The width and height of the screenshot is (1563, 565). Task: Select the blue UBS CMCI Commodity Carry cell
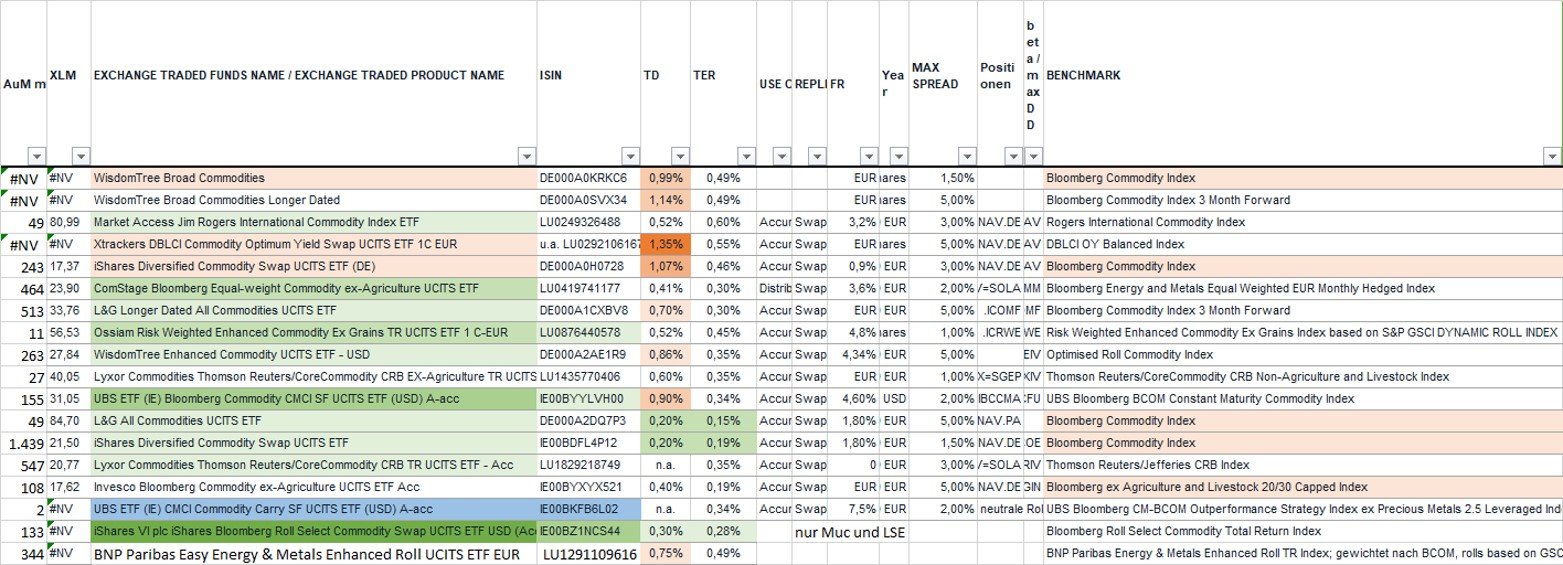point(313,509)
